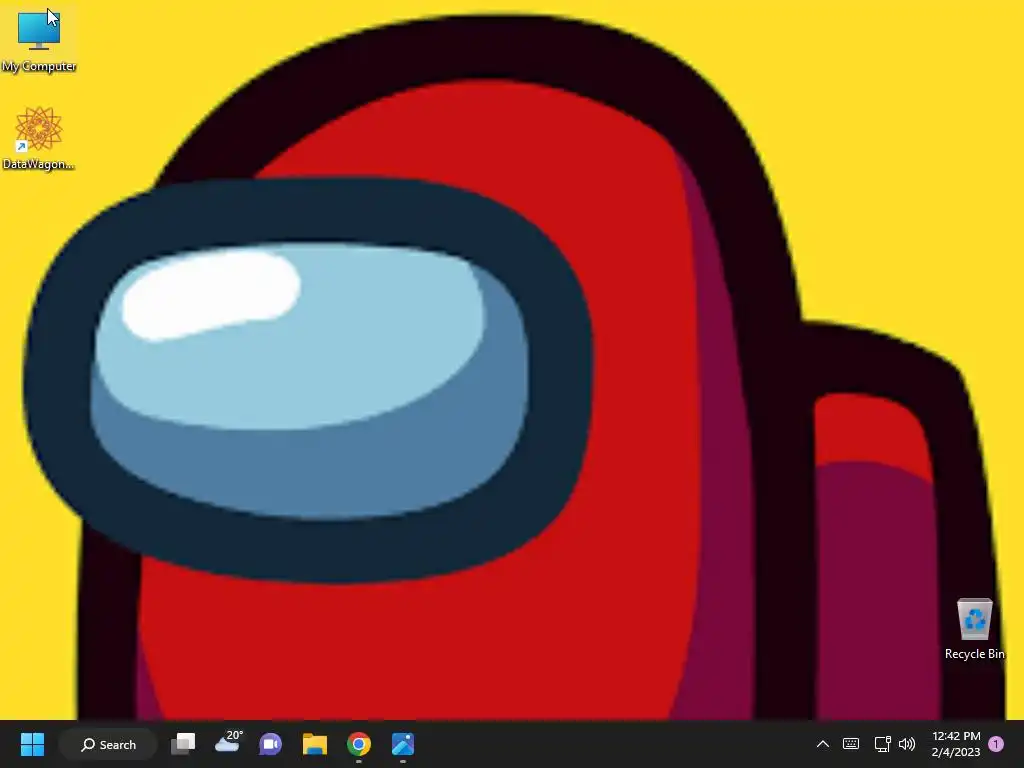Open the weather widget showing 20°

tap(228, 743)
